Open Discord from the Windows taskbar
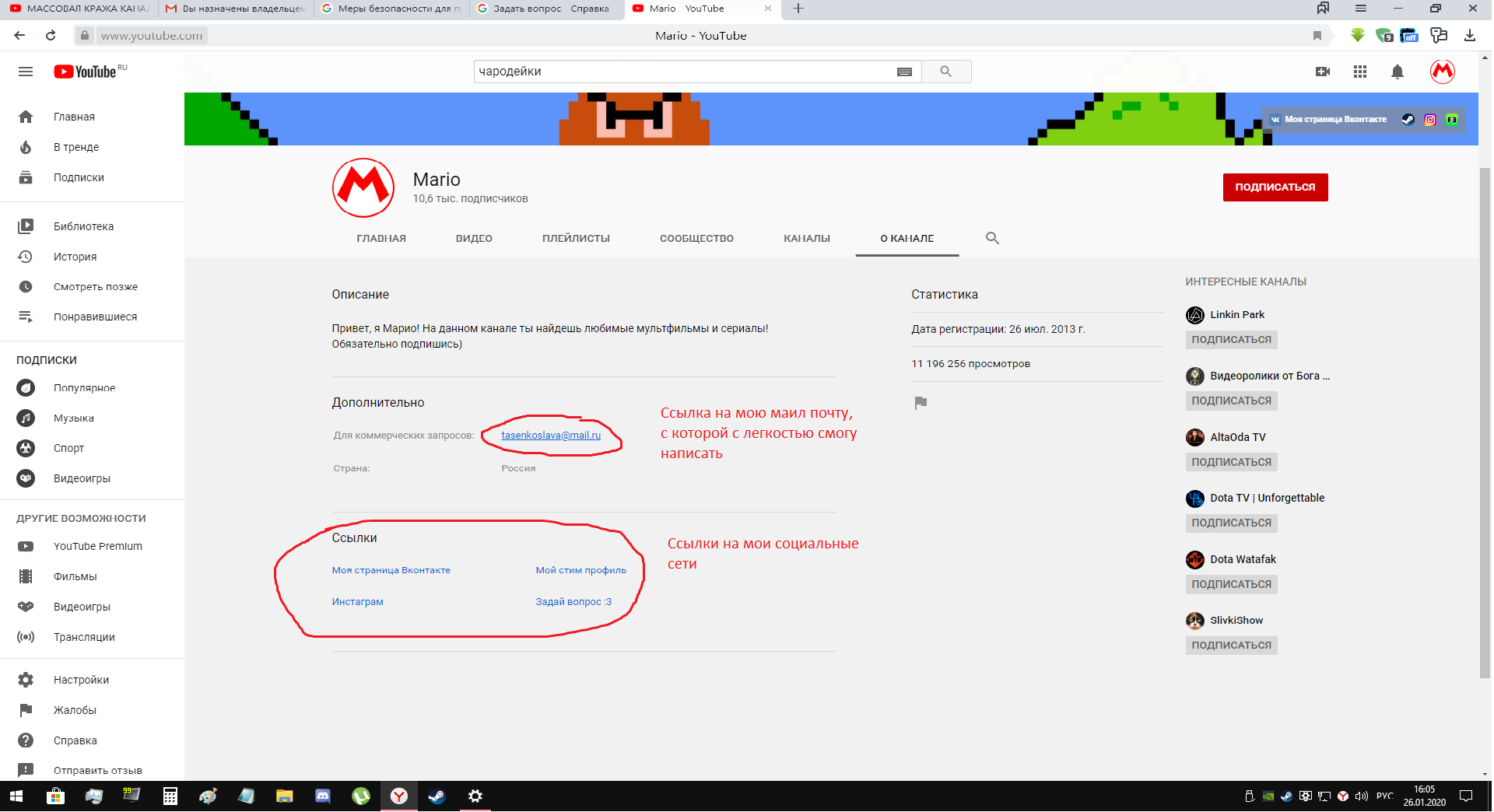 [322, 796]
